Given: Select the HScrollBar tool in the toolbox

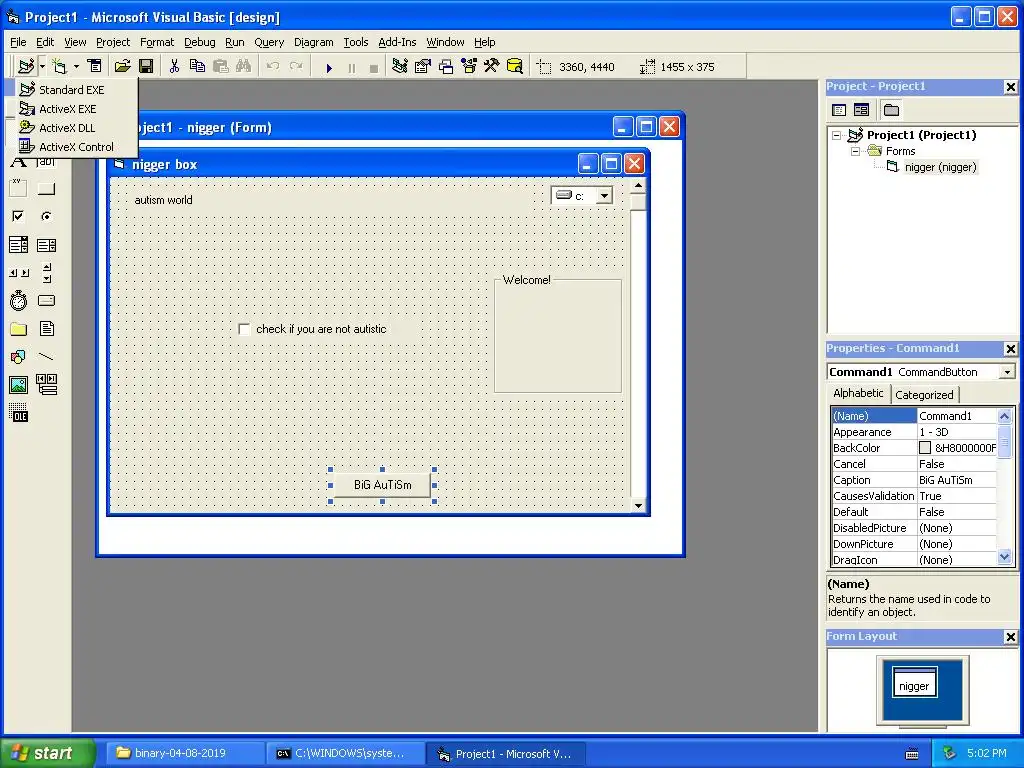Looking at the screenshot, I should tap(18, 273).
